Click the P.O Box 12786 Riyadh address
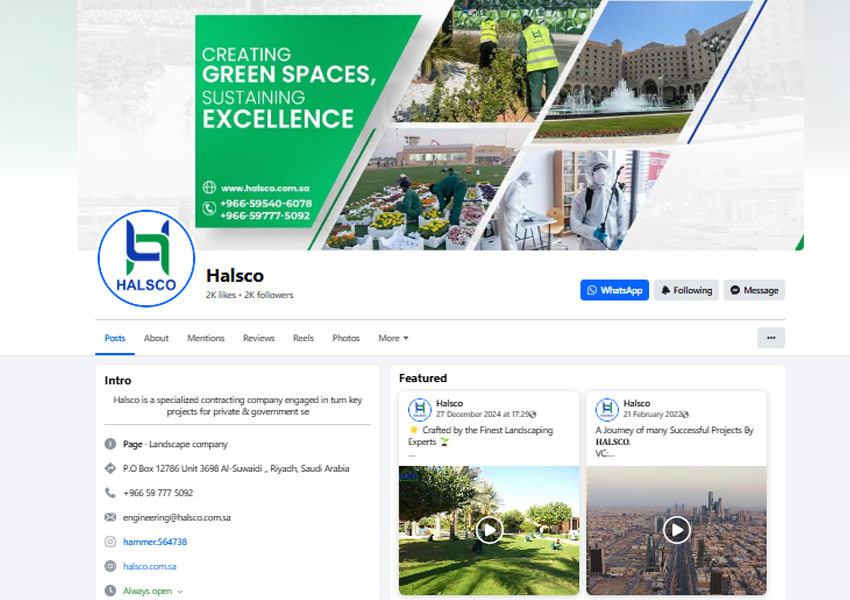This screenshot has width=850, height=600. [x=236, y=468]
